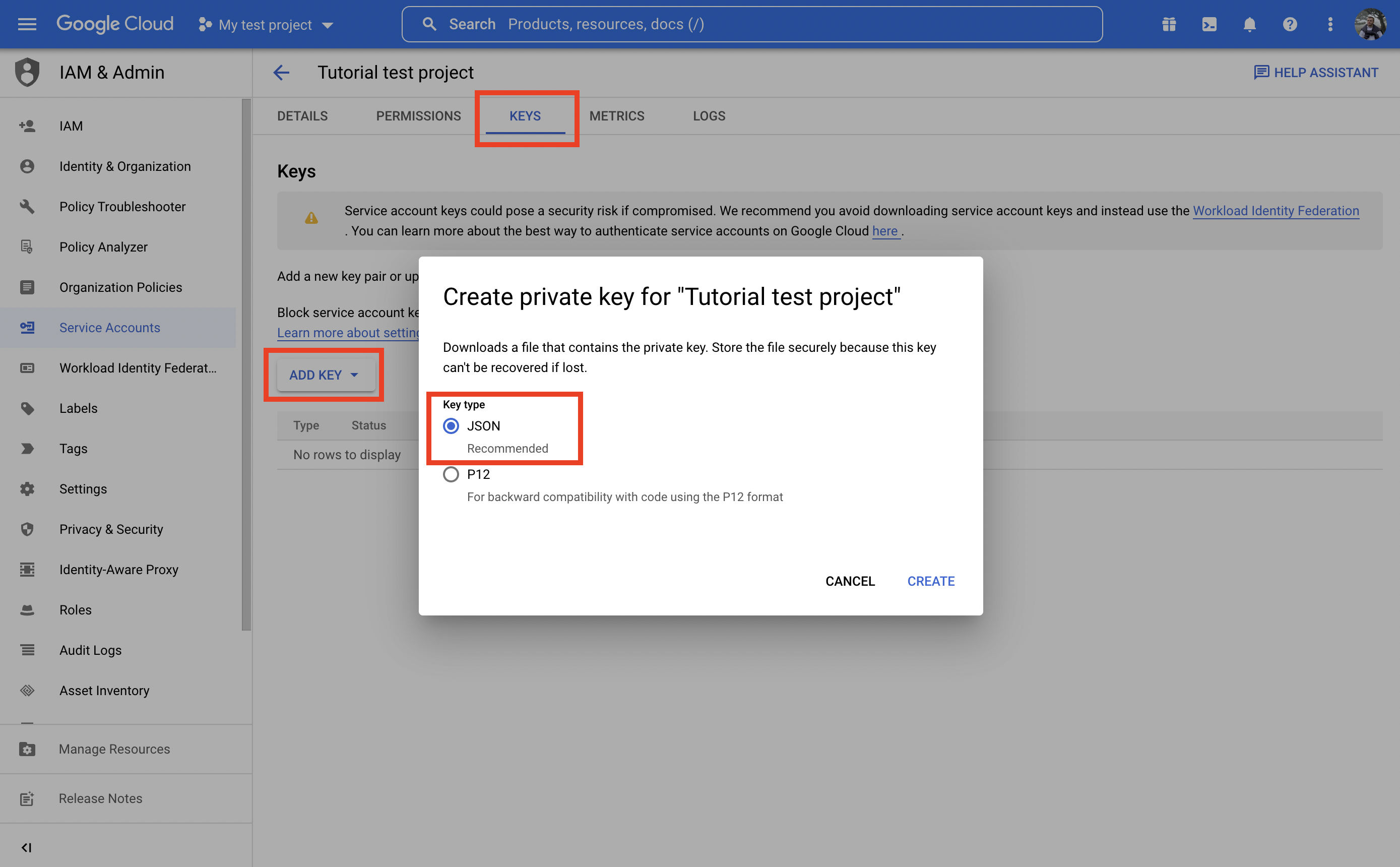
Task: Select the JSON key type radio button
Action: pyautogui.click(x=451, y=426)
